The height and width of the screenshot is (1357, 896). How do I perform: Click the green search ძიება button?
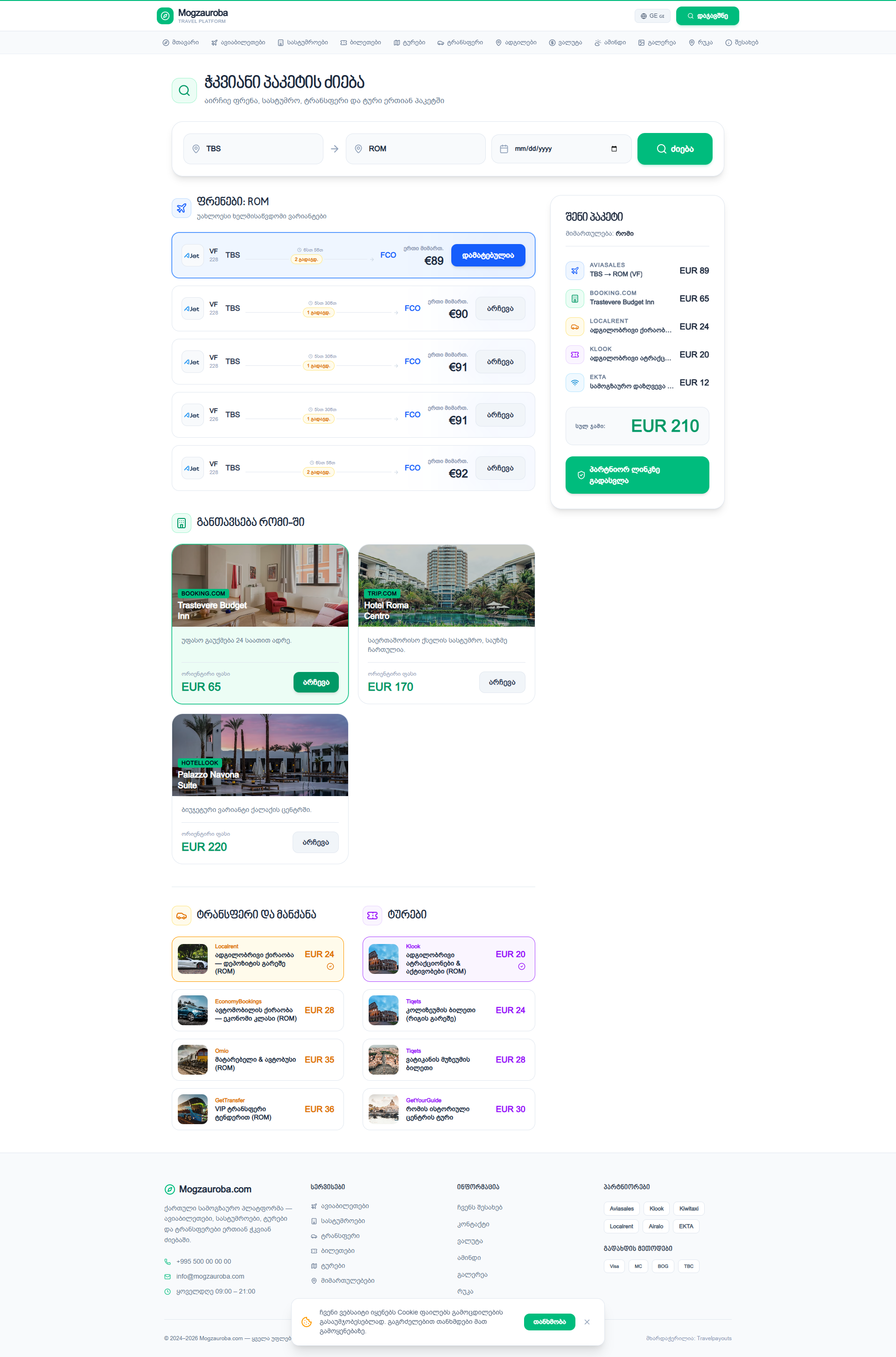coord(674,149)
